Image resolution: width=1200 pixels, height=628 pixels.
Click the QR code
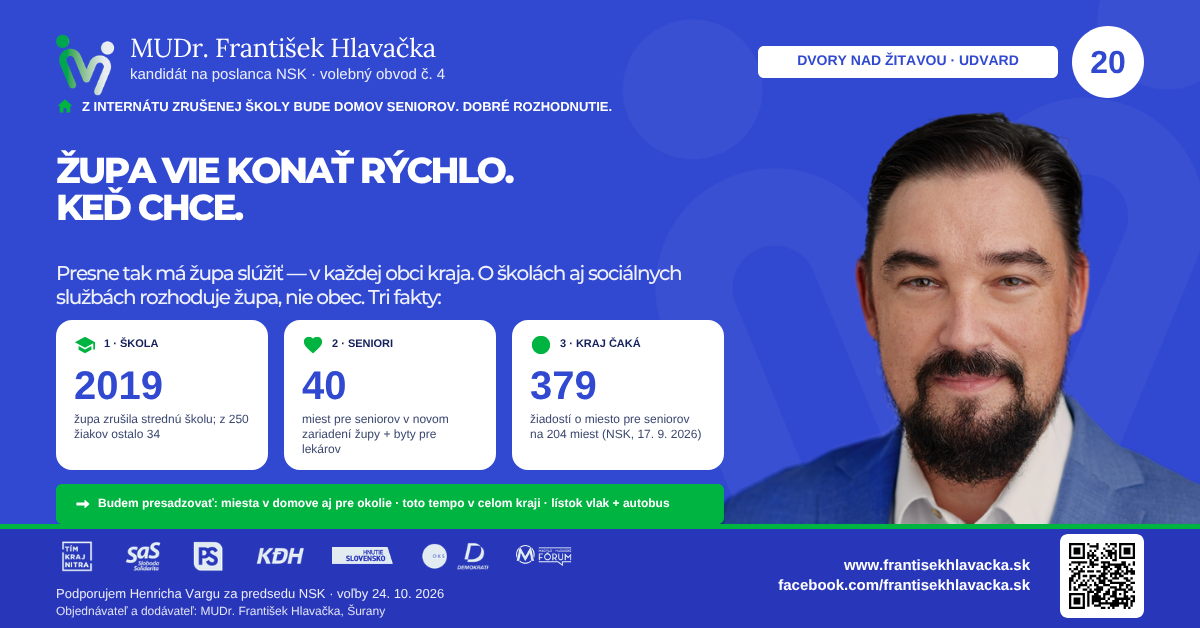coord(1102,576)
